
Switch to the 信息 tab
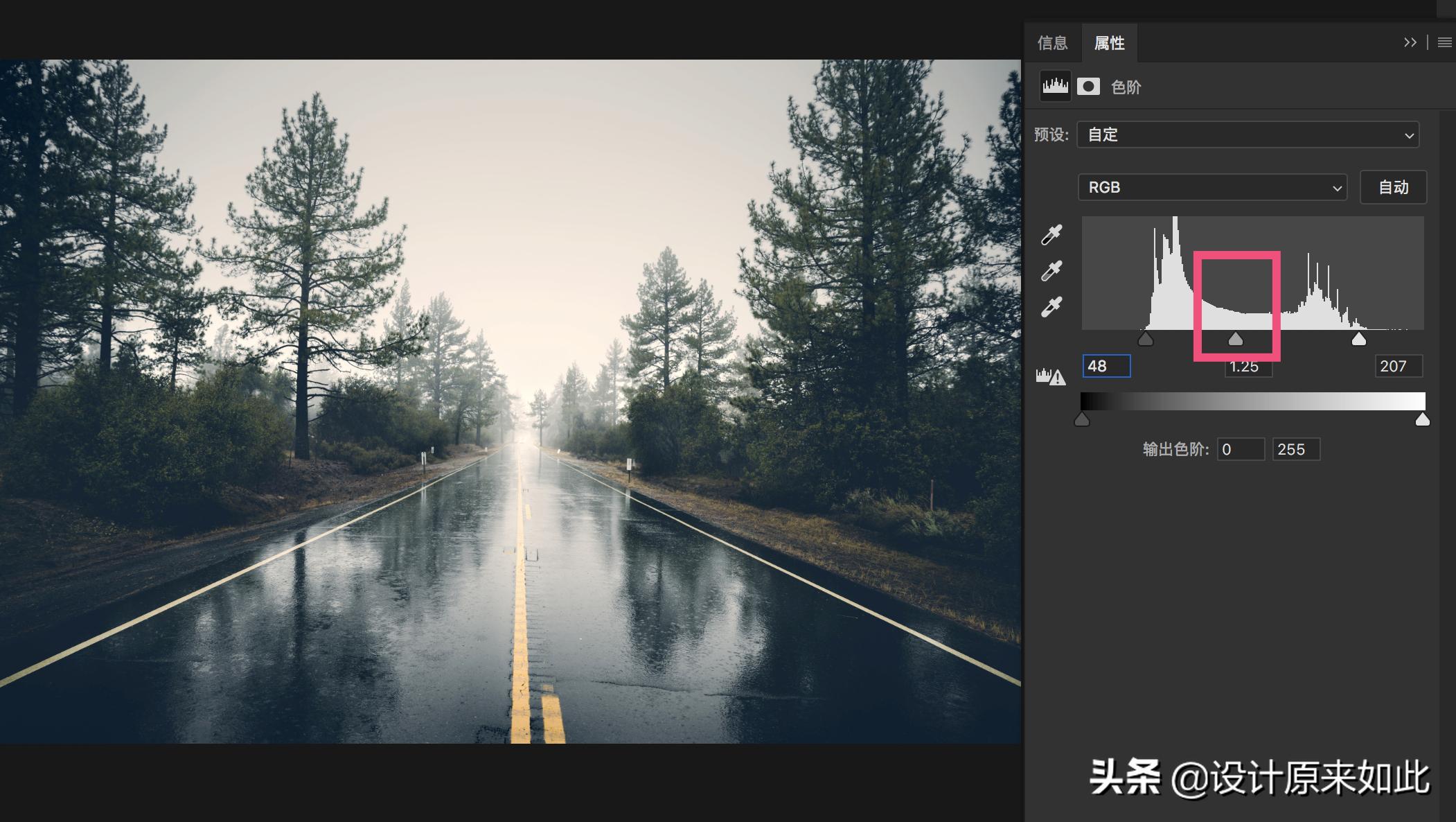[1052, 43]
